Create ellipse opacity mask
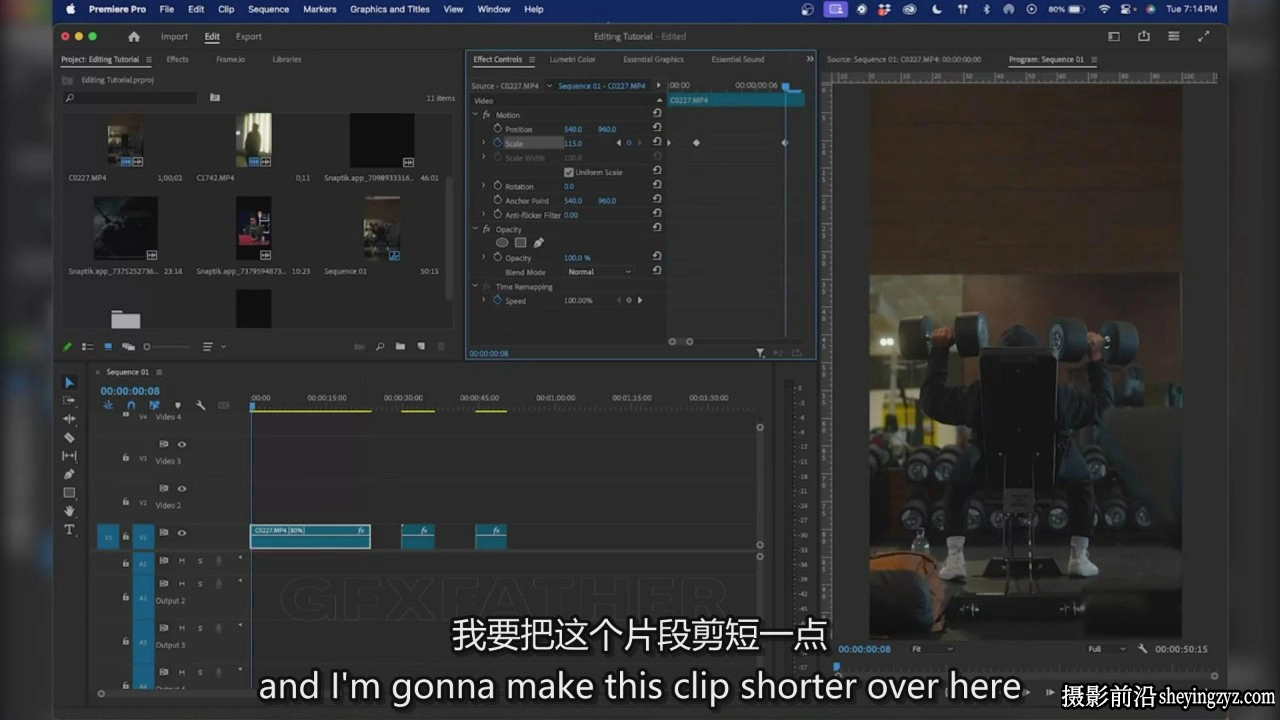 502,243
